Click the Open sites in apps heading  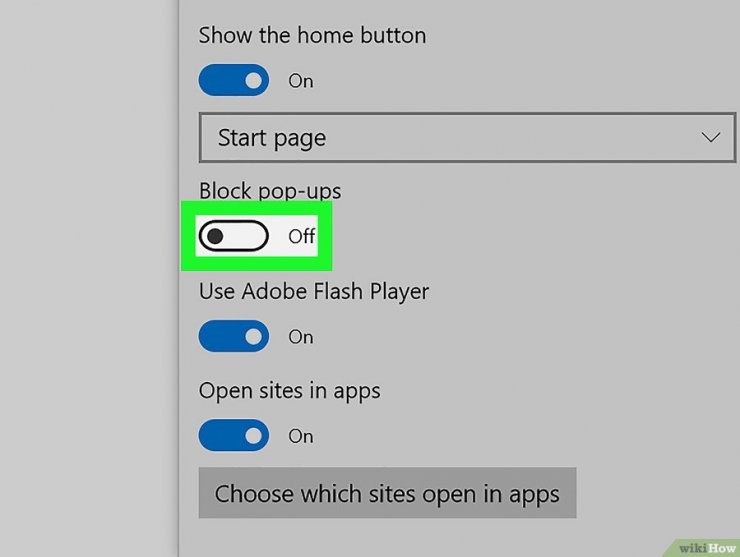pos(289,391)
